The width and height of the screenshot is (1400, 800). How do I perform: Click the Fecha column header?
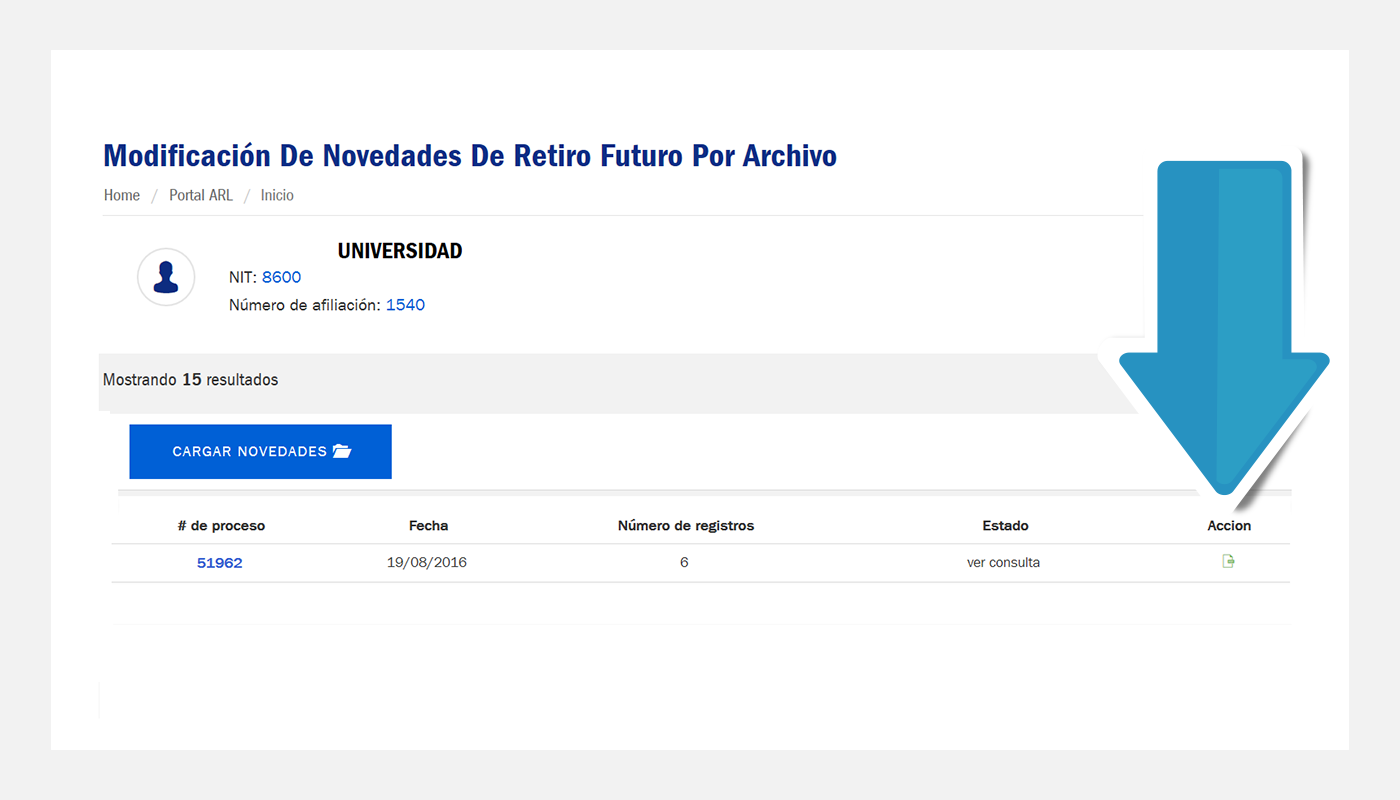tap(428, 526)
